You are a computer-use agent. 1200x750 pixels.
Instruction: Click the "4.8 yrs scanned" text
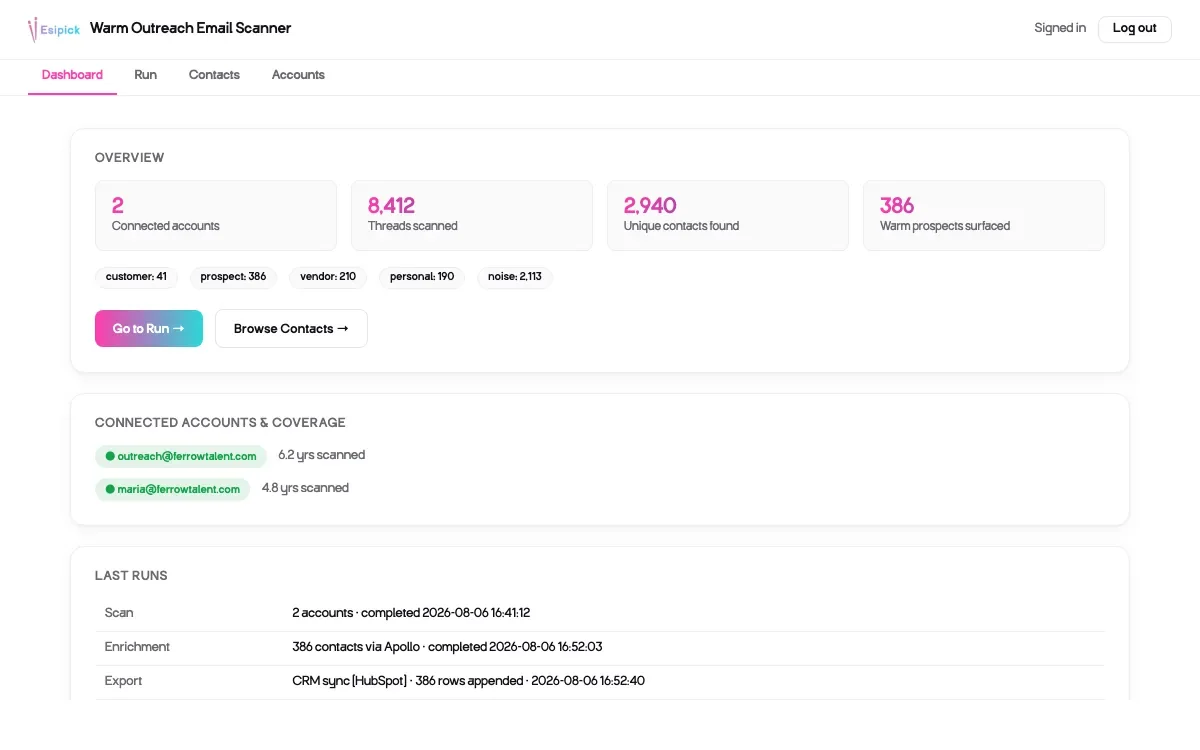pyautogui.click(x=305, y=488)
